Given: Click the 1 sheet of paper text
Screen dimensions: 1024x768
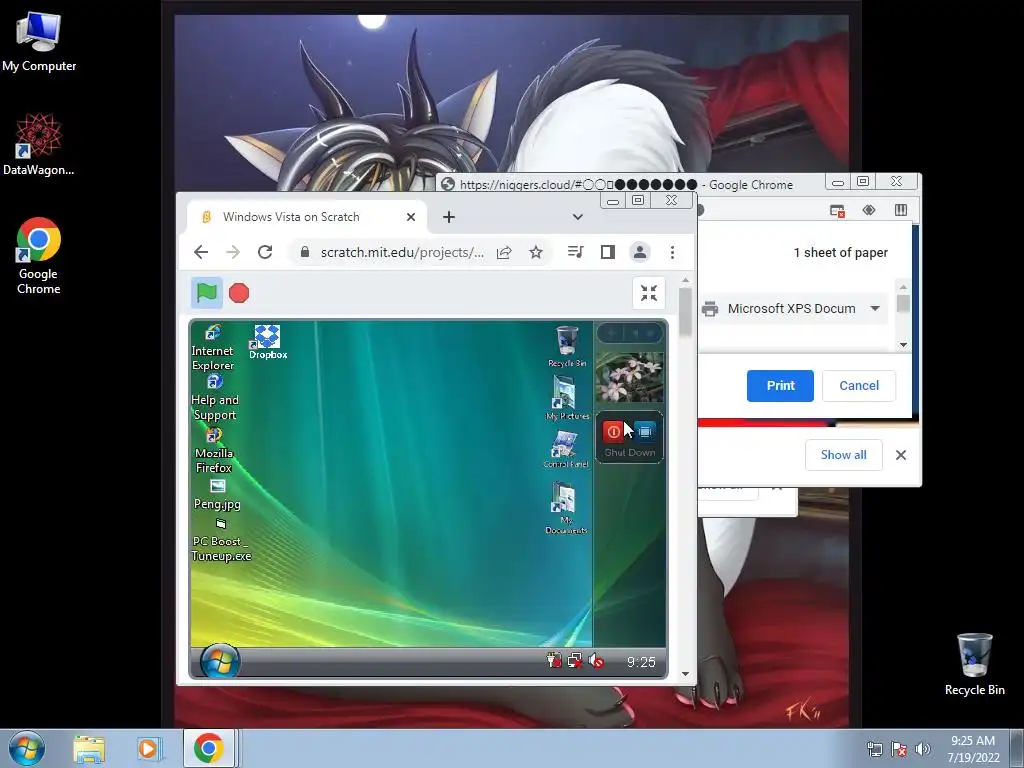Looking at the screenshot, I should pos(840,253).
